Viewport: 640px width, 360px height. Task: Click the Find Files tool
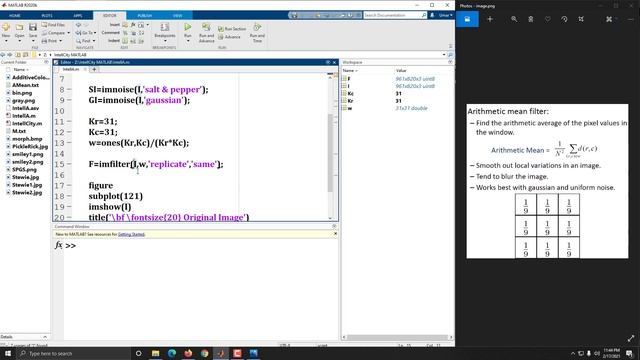point(53,25)
